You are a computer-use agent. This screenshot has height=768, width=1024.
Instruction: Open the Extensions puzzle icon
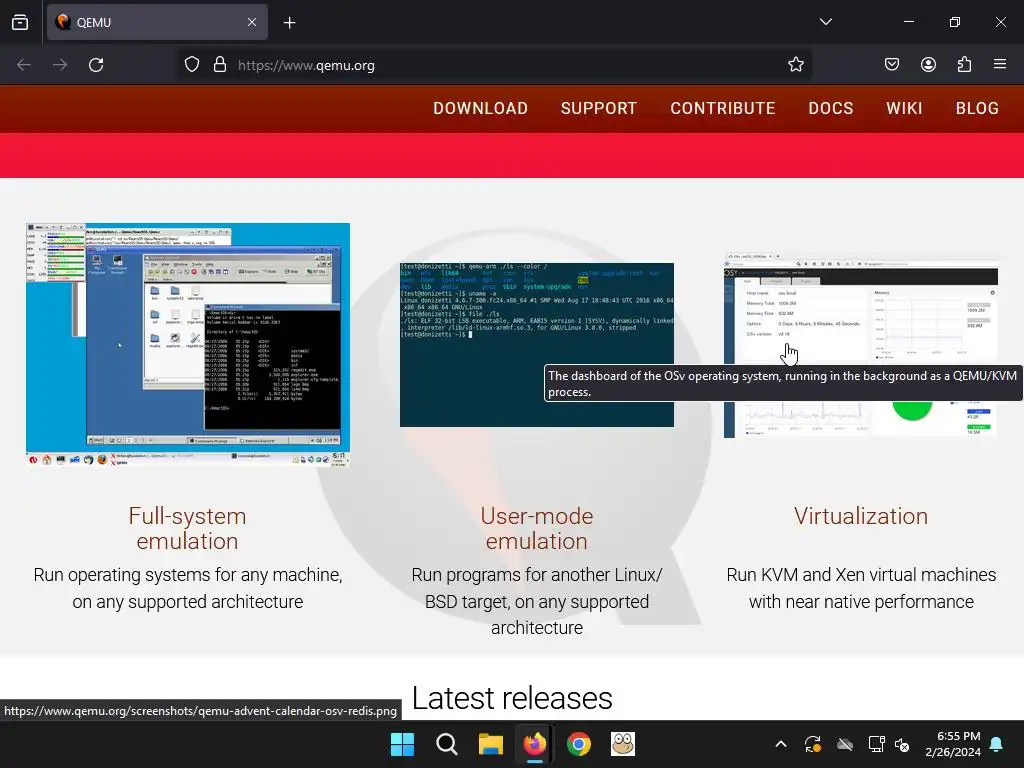pos(964,65)
